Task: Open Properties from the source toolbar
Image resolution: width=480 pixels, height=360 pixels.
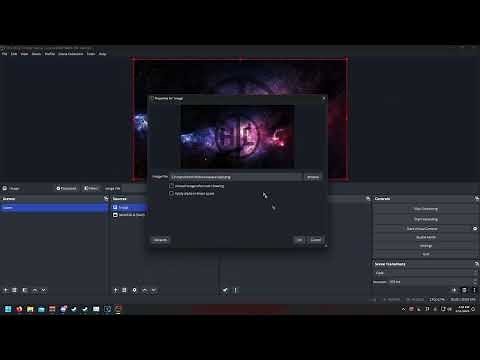Action: point(66,188)
